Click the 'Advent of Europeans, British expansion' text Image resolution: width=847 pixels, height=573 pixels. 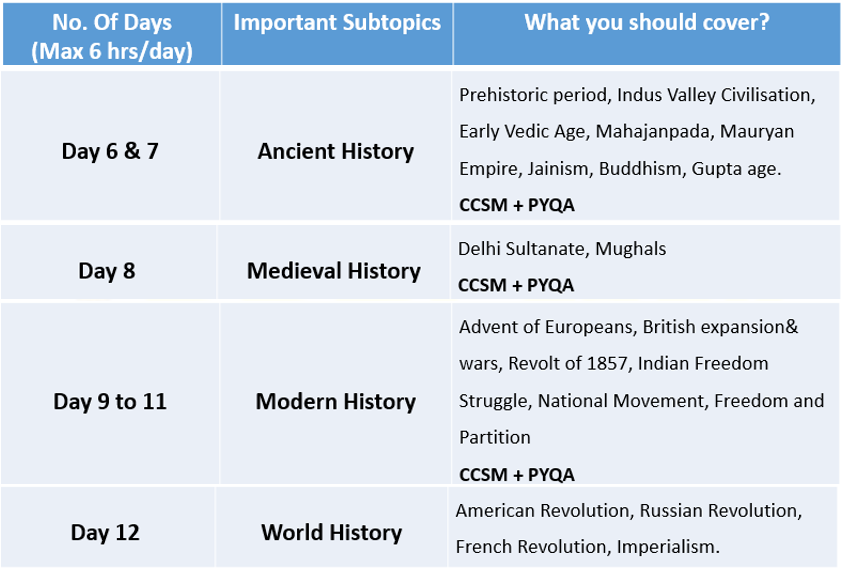tap(624, 327)
